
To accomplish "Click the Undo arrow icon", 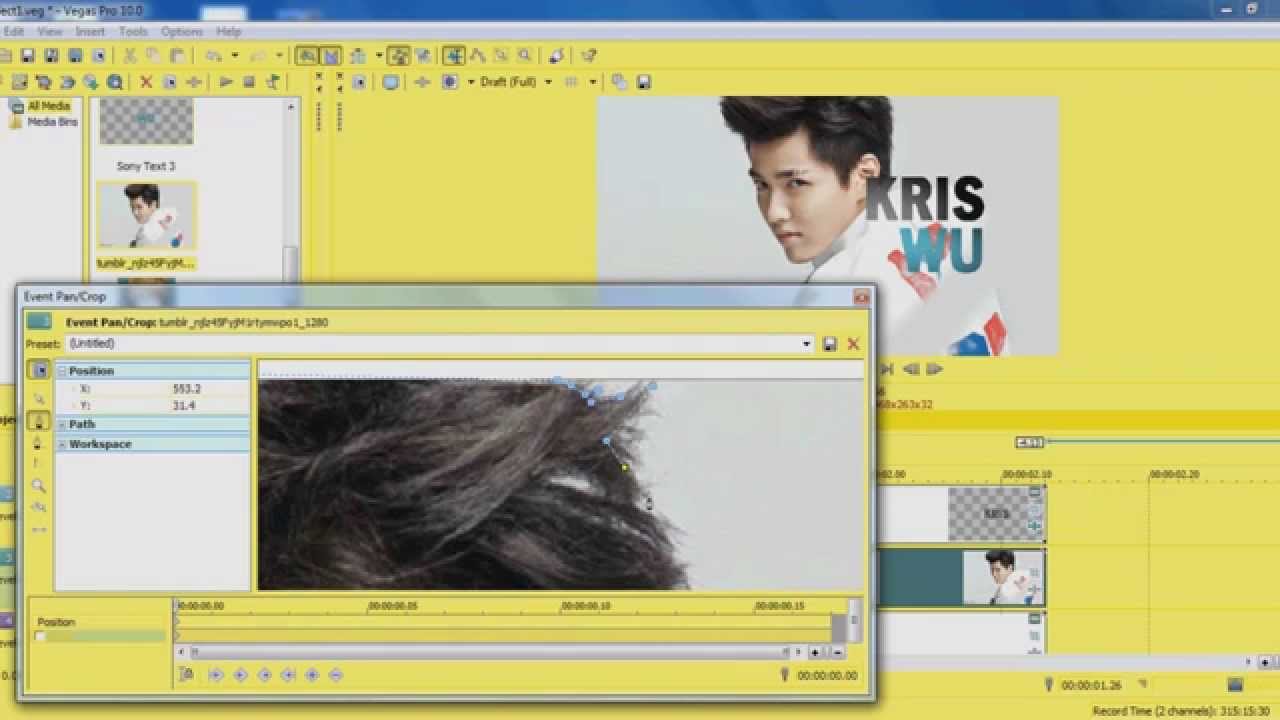I will 213,56.
